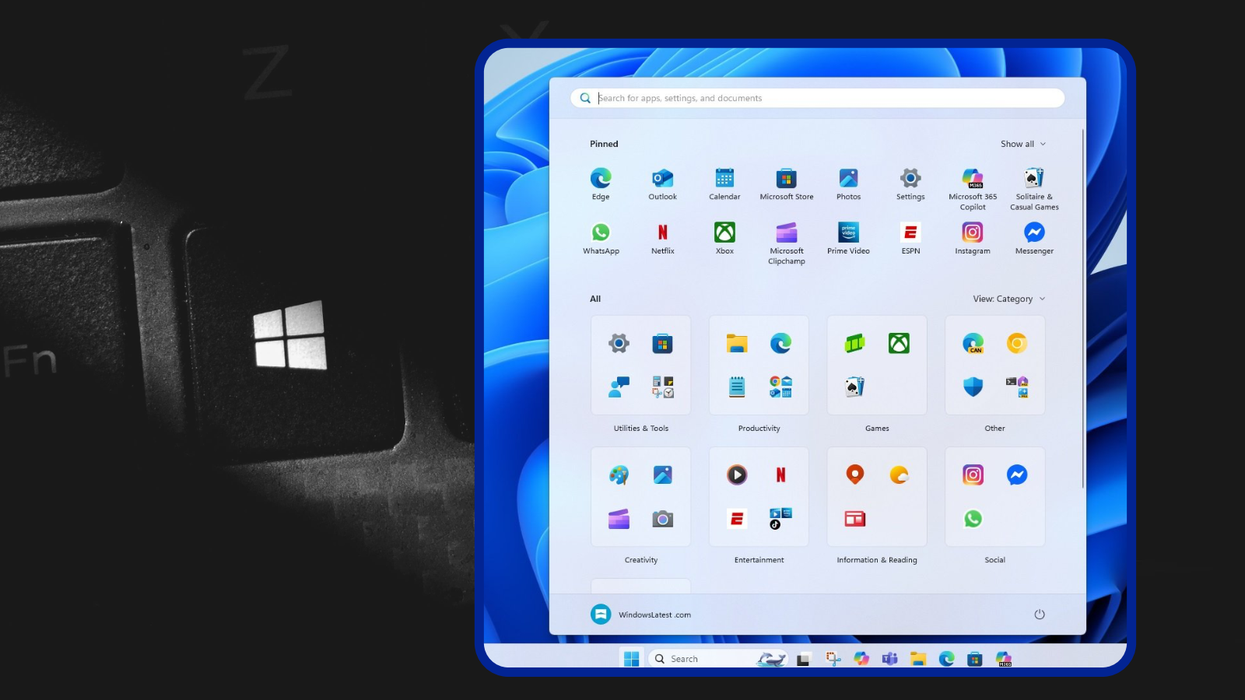Click the search apps field
1245x700 pixels.
click(817, 97)
